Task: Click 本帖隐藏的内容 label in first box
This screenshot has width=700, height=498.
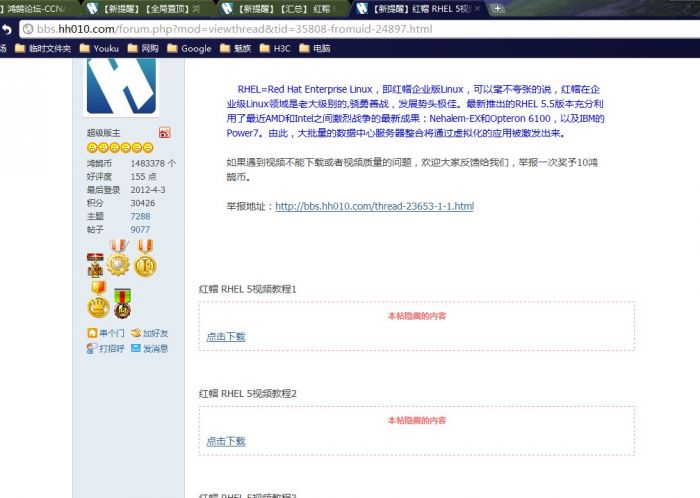Action: [417, 316]
